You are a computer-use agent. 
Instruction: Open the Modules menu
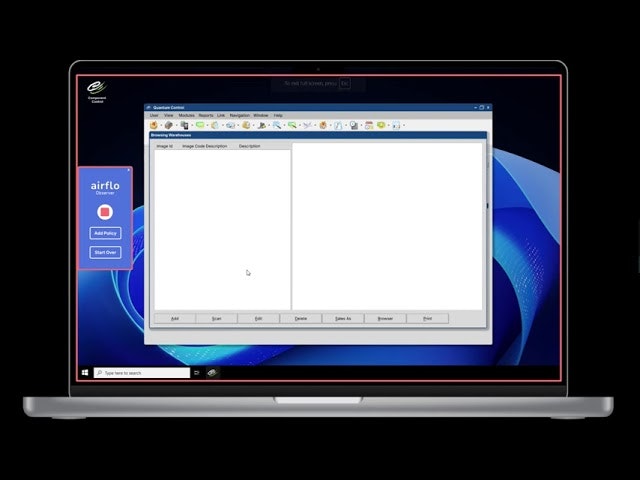pos(186,115)
